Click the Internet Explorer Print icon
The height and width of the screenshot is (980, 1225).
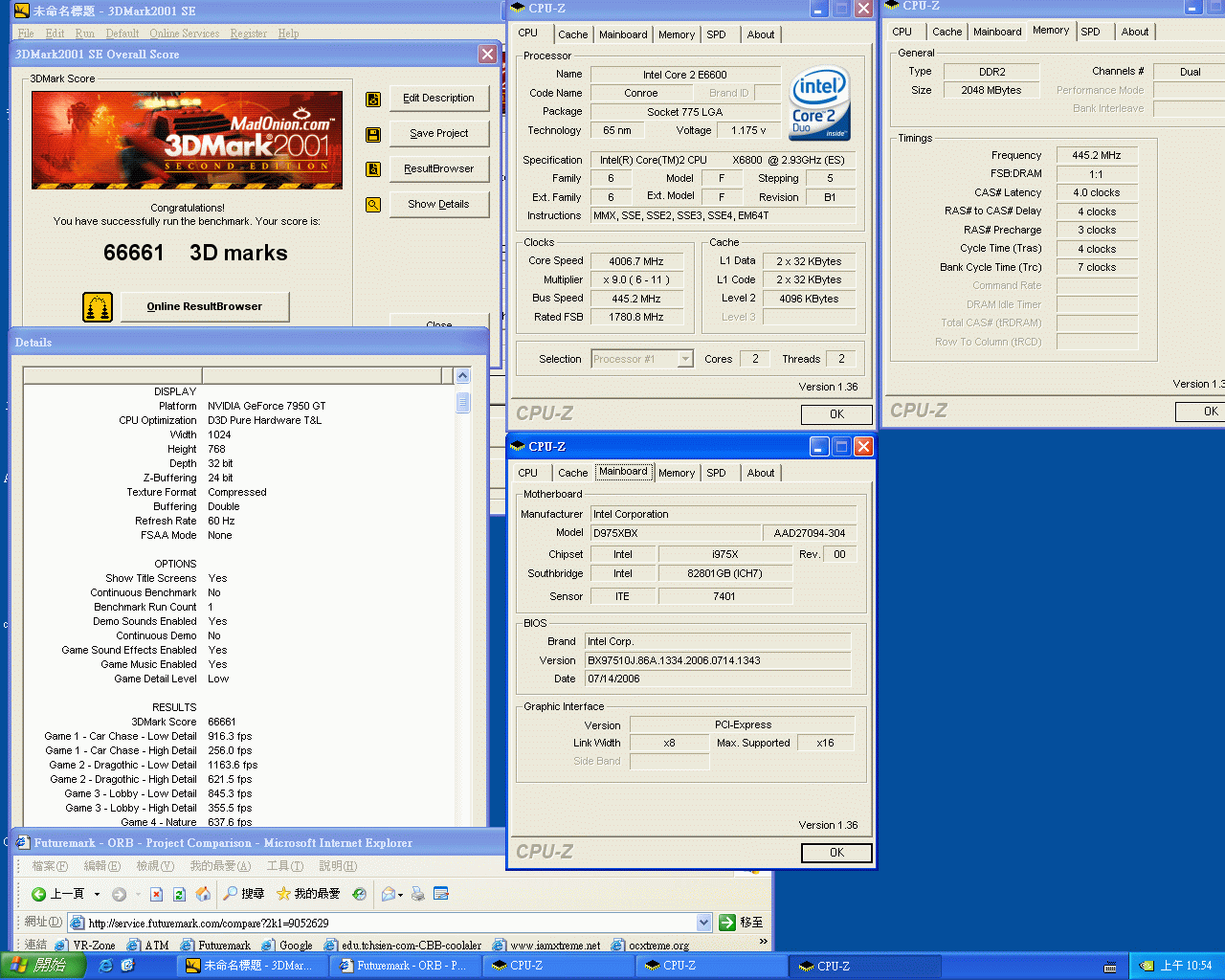point(417,894)
